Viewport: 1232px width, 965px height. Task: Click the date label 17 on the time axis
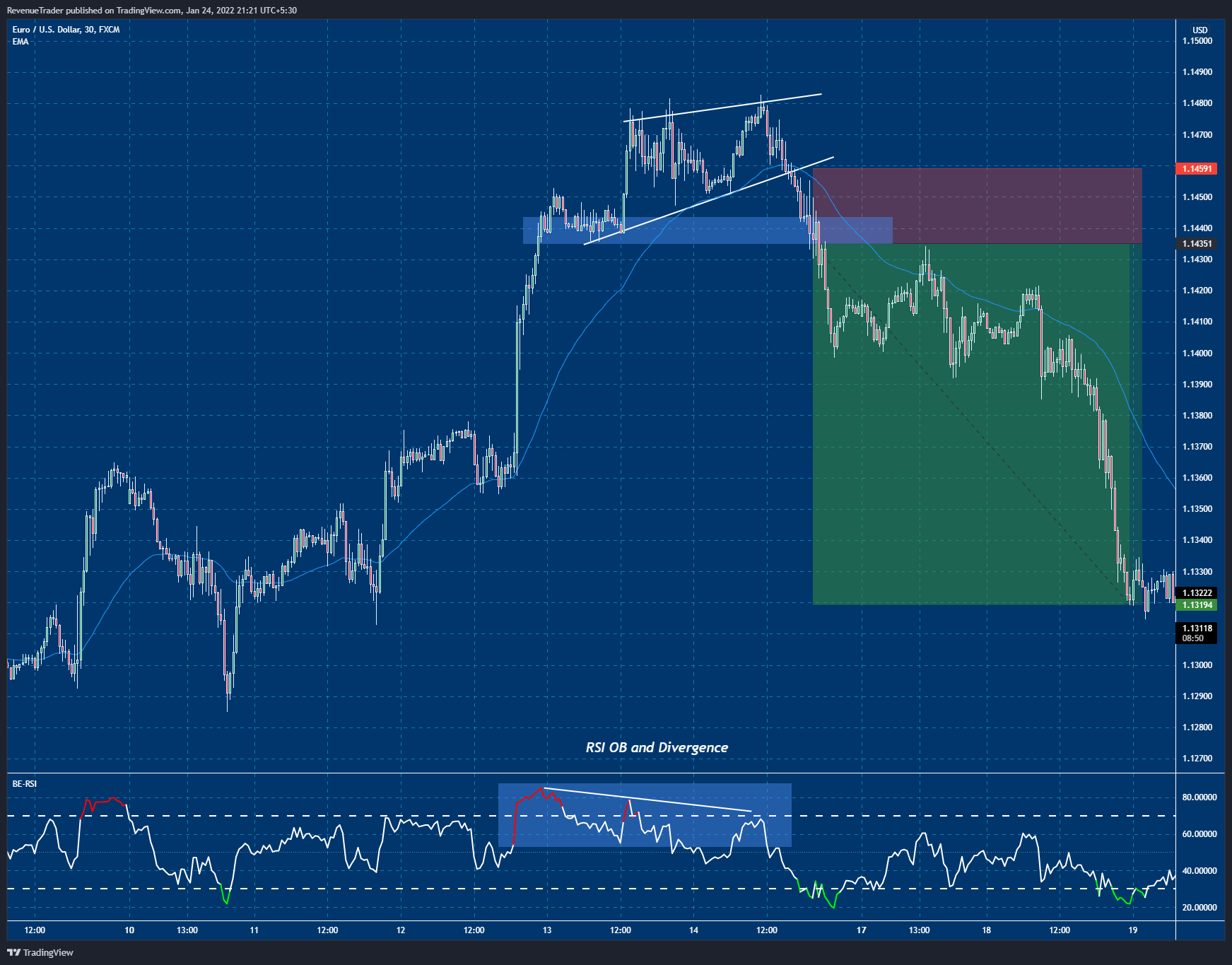[861, 930]
